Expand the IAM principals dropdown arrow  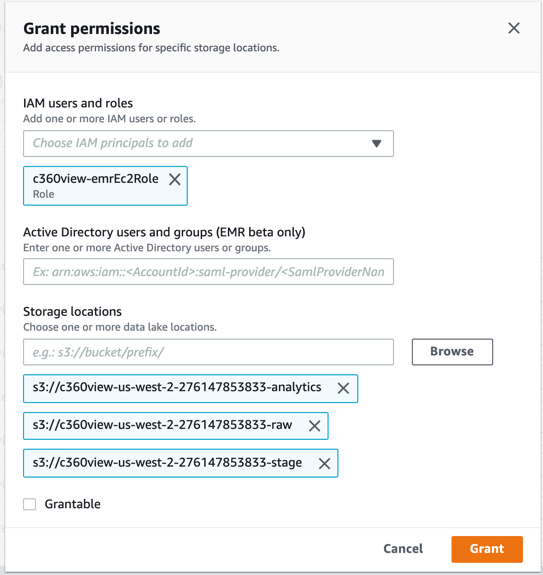(377, 143)
